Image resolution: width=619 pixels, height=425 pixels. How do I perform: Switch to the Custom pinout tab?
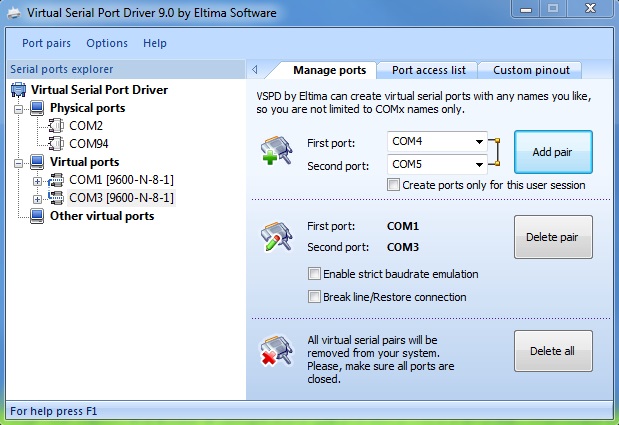[531, 70]
